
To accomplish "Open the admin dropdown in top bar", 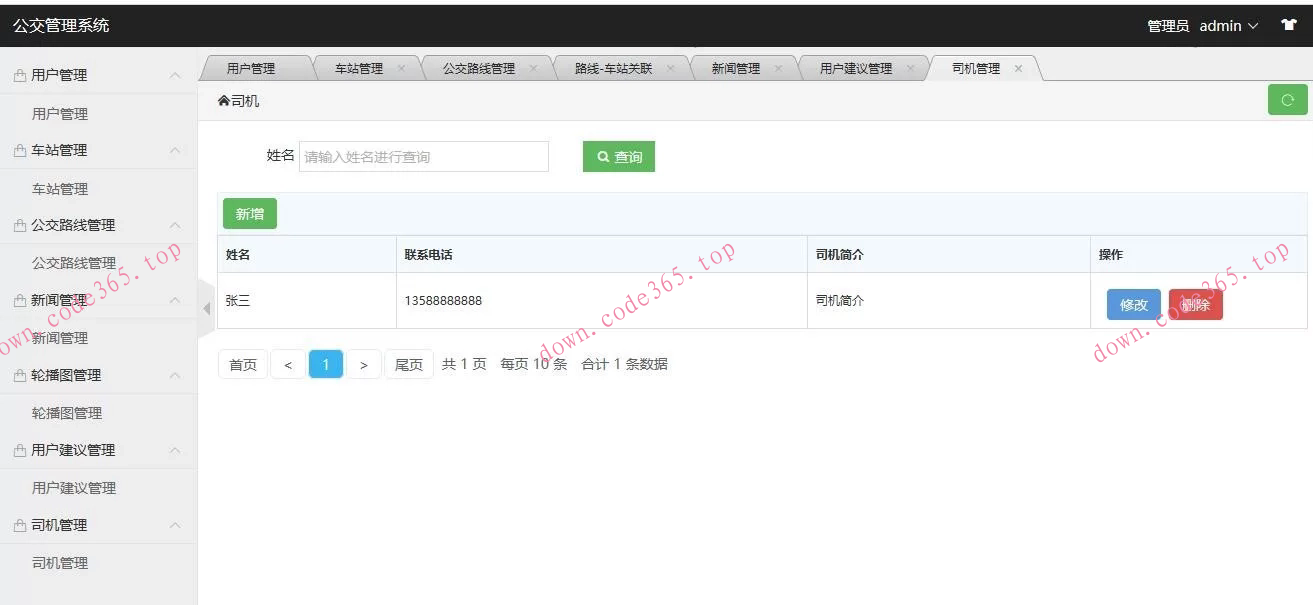I will tap(1222, 25).
